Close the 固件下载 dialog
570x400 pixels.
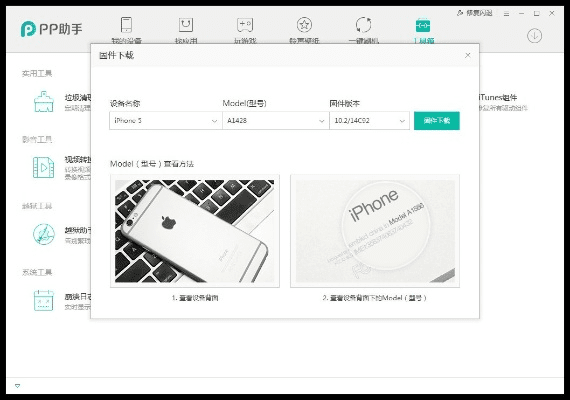click(468, 55)
